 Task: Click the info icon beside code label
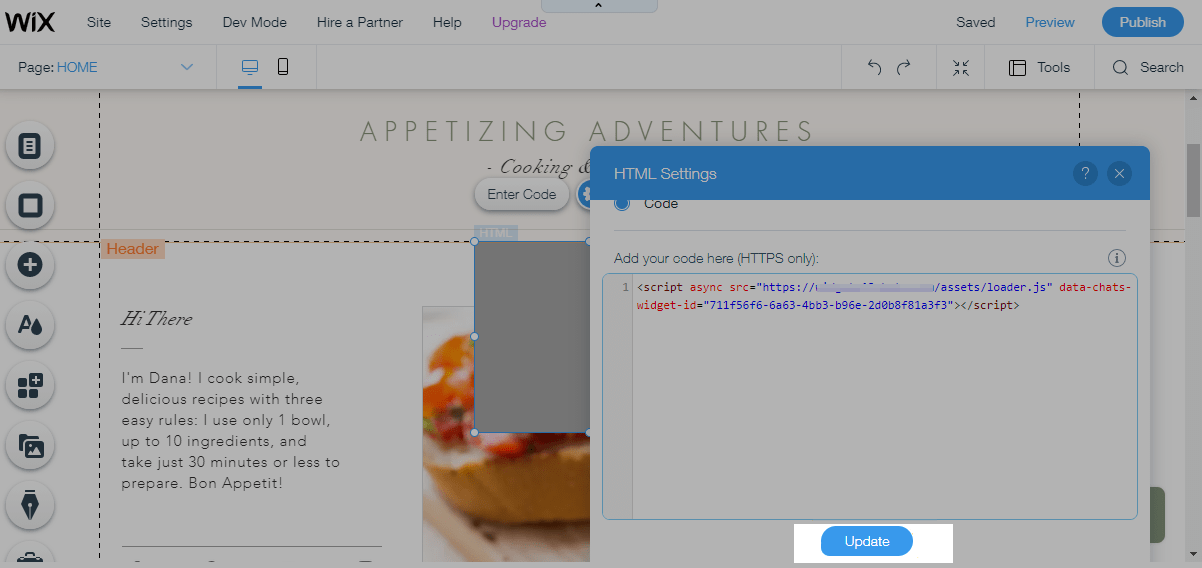1117,258
